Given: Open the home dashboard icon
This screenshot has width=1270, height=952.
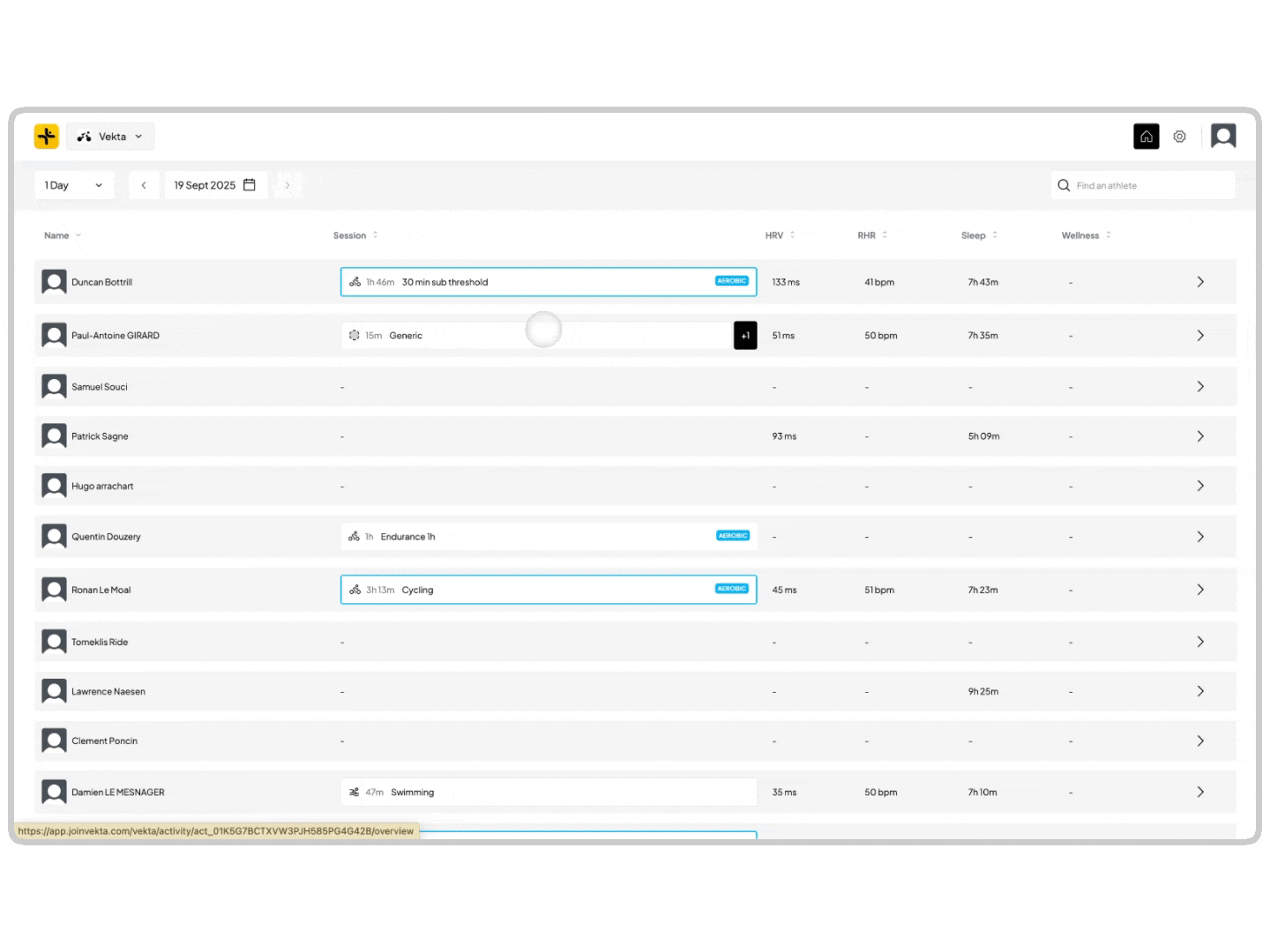Looking at the screenshot, I should coord(1146,137).
